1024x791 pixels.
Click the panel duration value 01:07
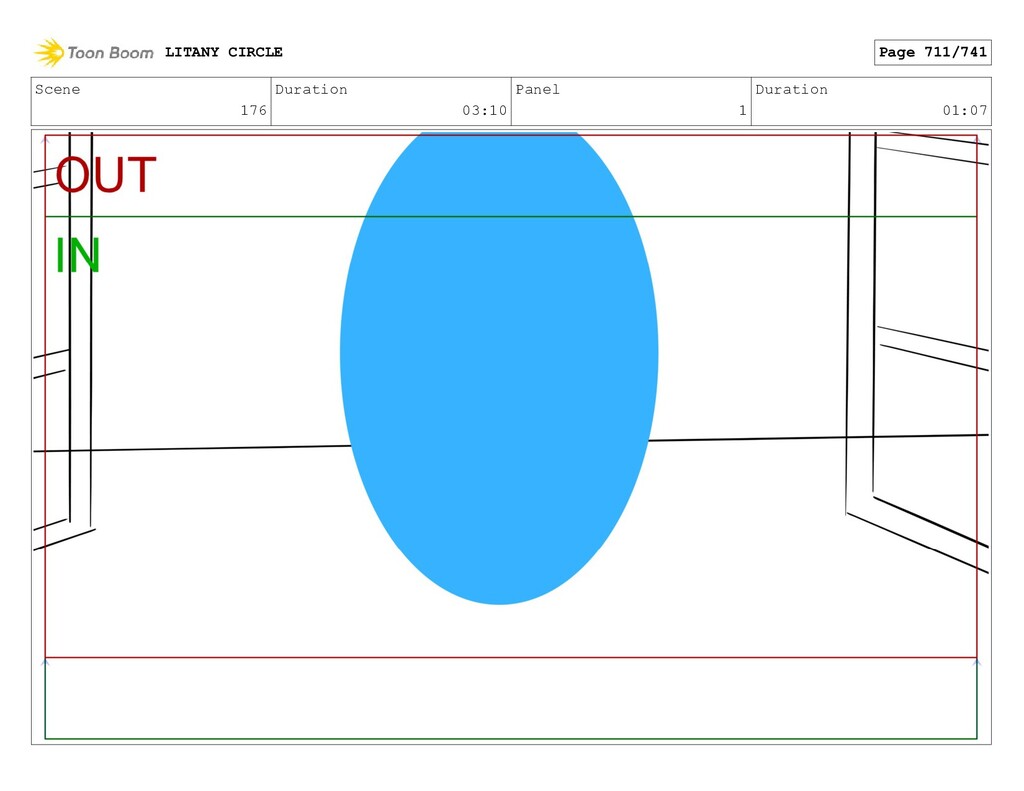(x=965, y=110)
